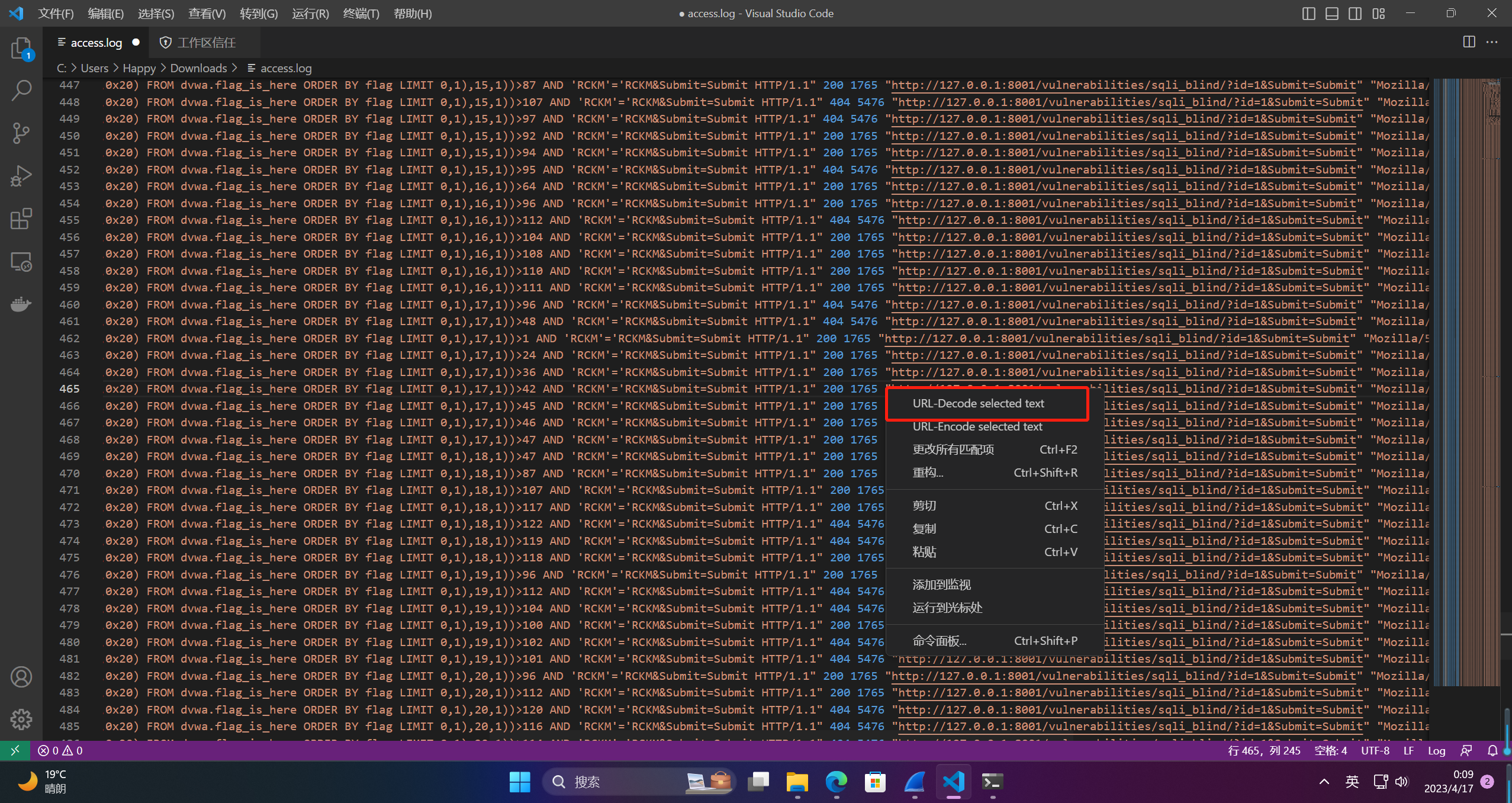The height and width of the screenshot is (803, 1512).
Task: Select 运行到光标处 in context menu
Action: point(995,608)
